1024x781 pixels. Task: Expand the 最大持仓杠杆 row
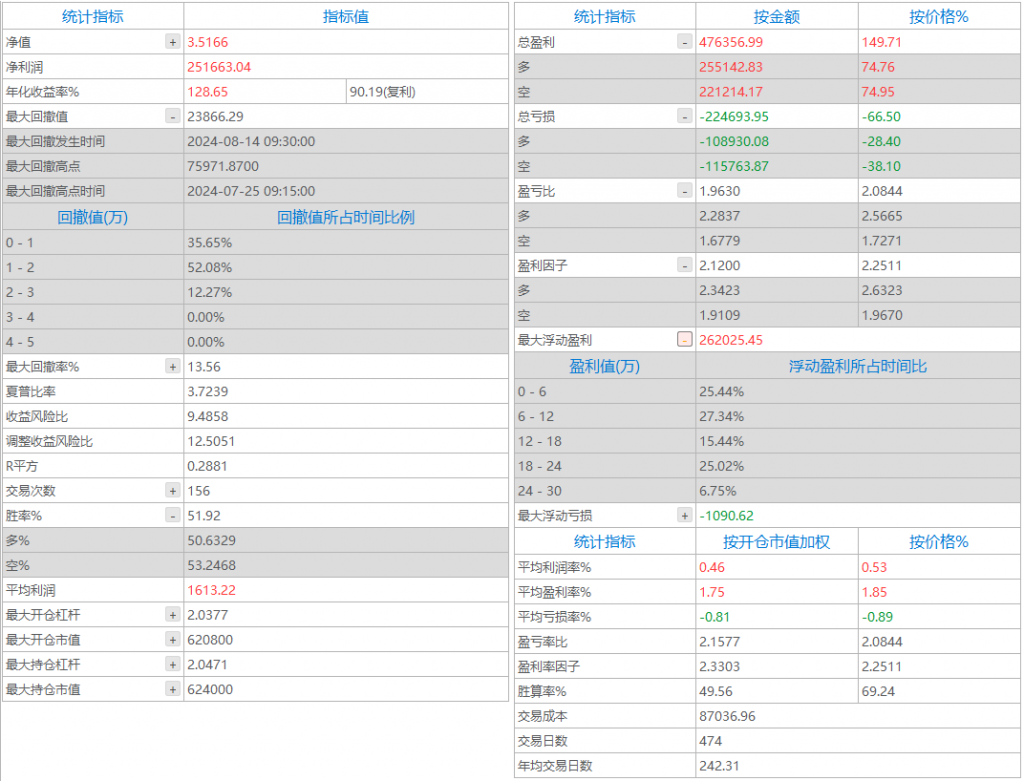[173, 664]
